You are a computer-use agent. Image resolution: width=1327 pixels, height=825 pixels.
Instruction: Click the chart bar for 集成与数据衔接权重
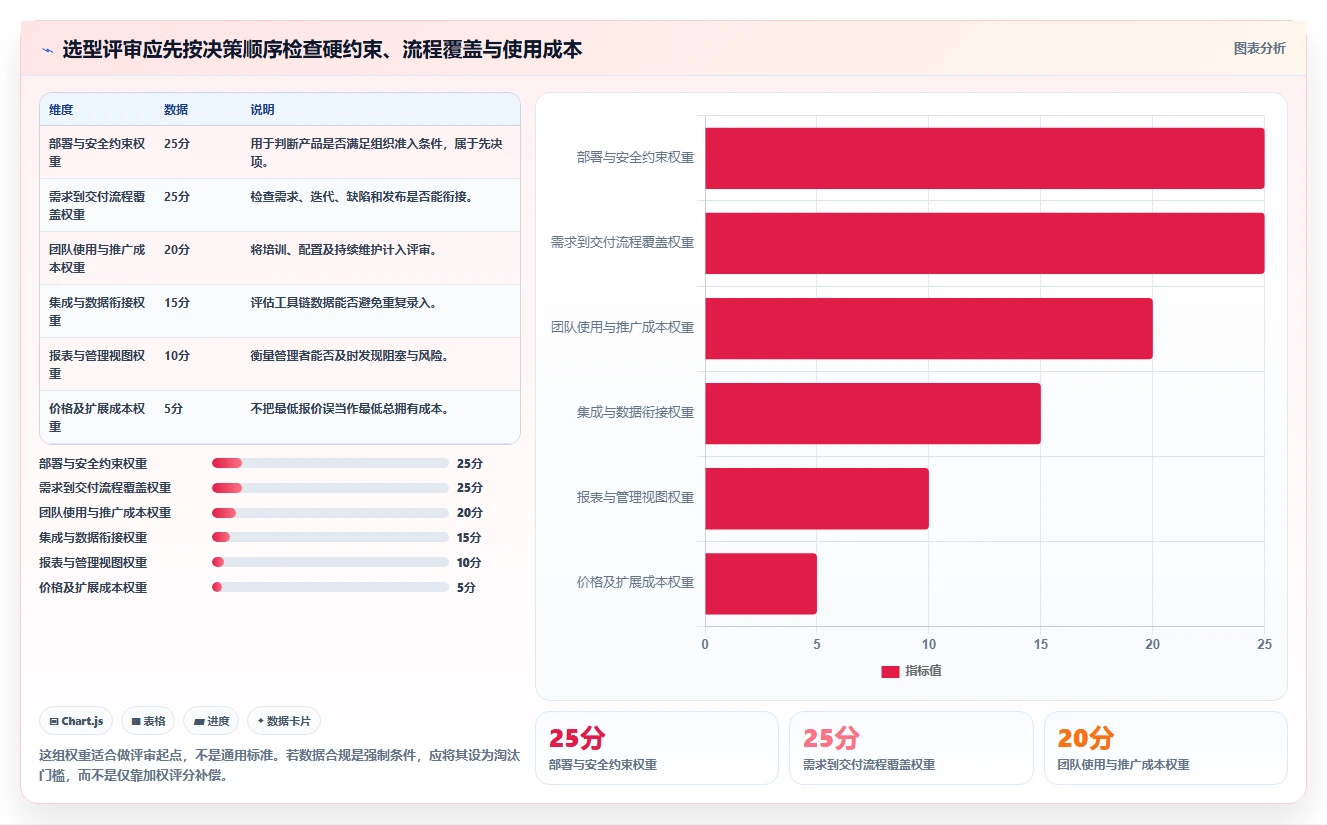873,413
